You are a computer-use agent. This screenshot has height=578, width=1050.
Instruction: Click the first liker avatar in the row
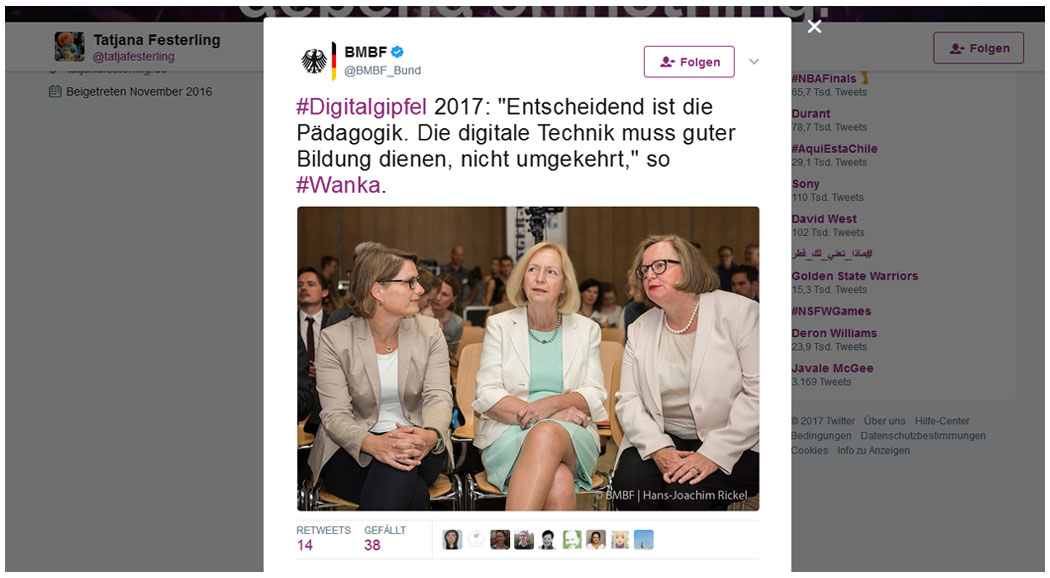click(x=452, y=539)
